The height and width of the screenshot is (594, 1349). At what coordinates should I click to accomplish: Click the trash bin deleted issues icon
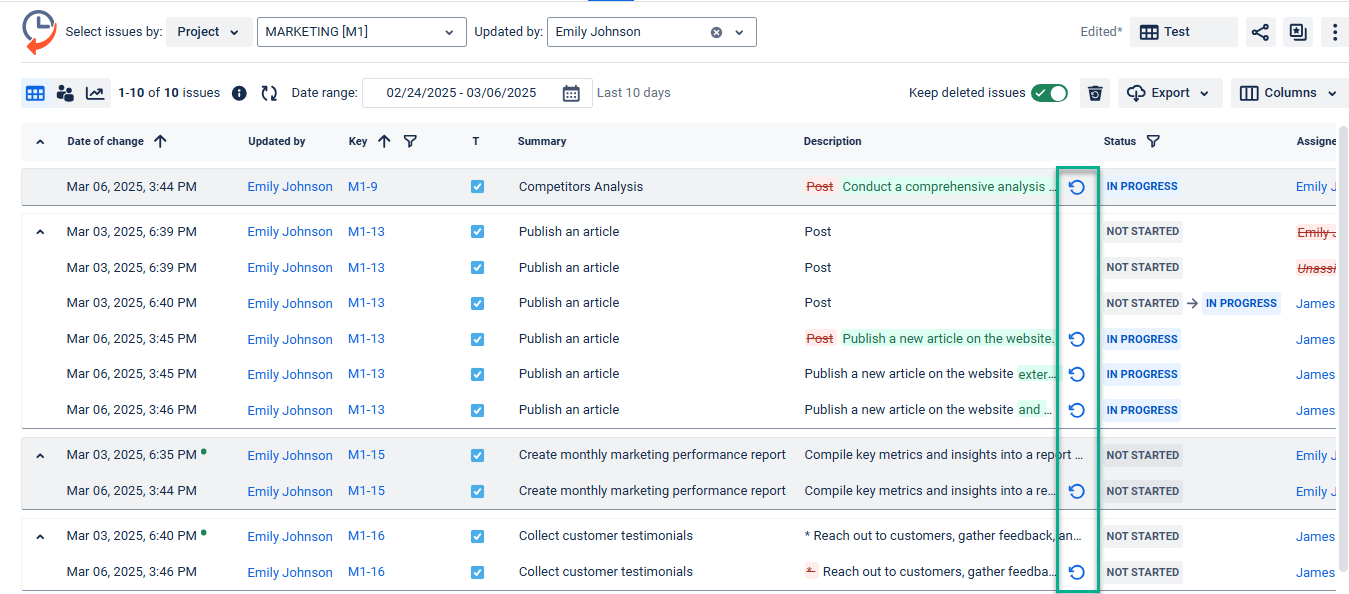(x=1095, y=93)
